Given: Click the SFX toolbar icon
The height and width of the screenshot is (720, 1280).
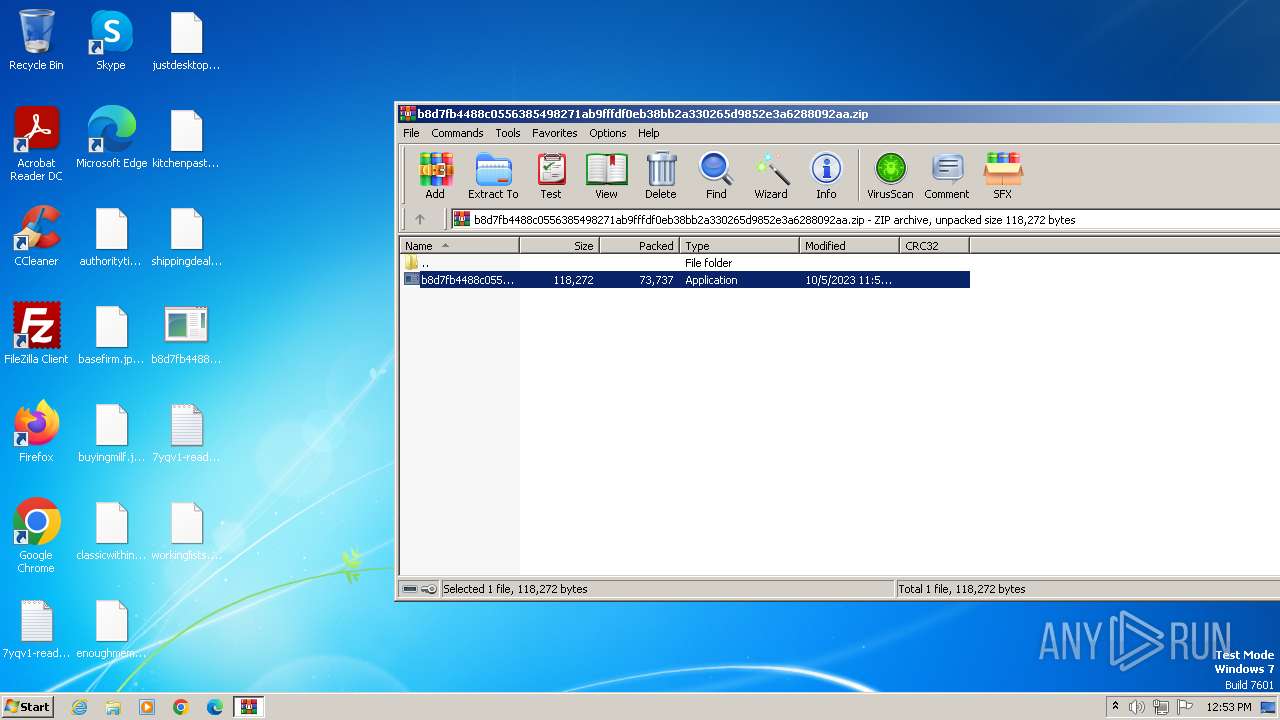Looking at the screenshot, I should pyautogui.click(x=1002, y=176).
